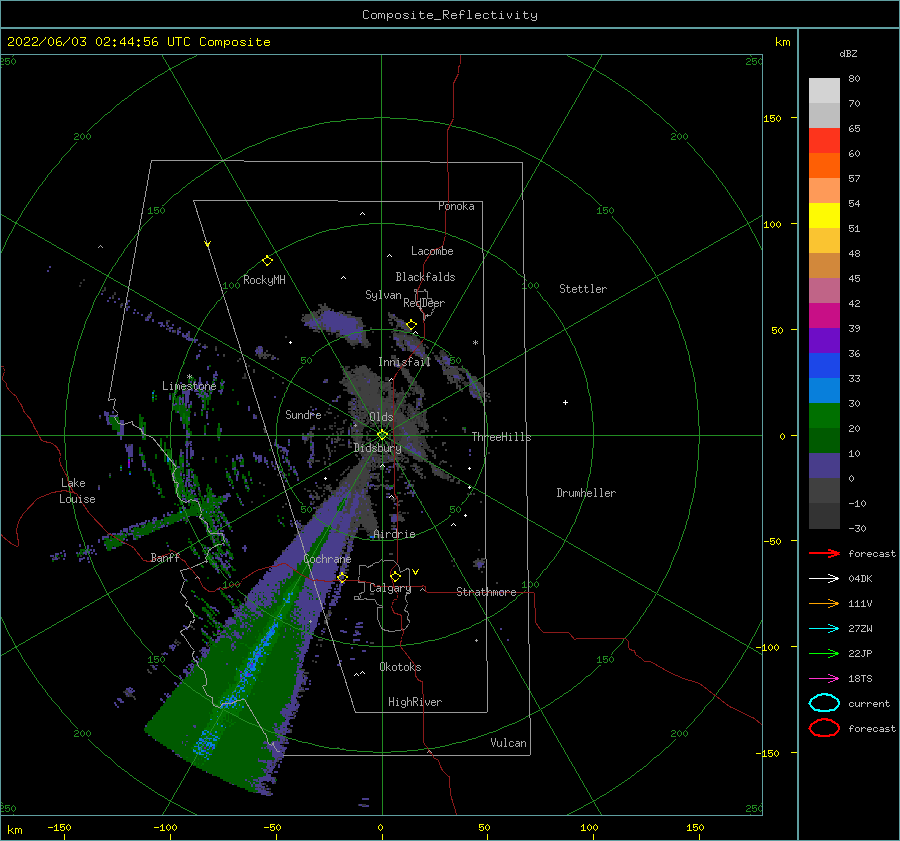Image resolution: width=900 pixels, height=841 pixels.
Task: Click the red forecast arrow icon
Action: click(x=824, y=553)
